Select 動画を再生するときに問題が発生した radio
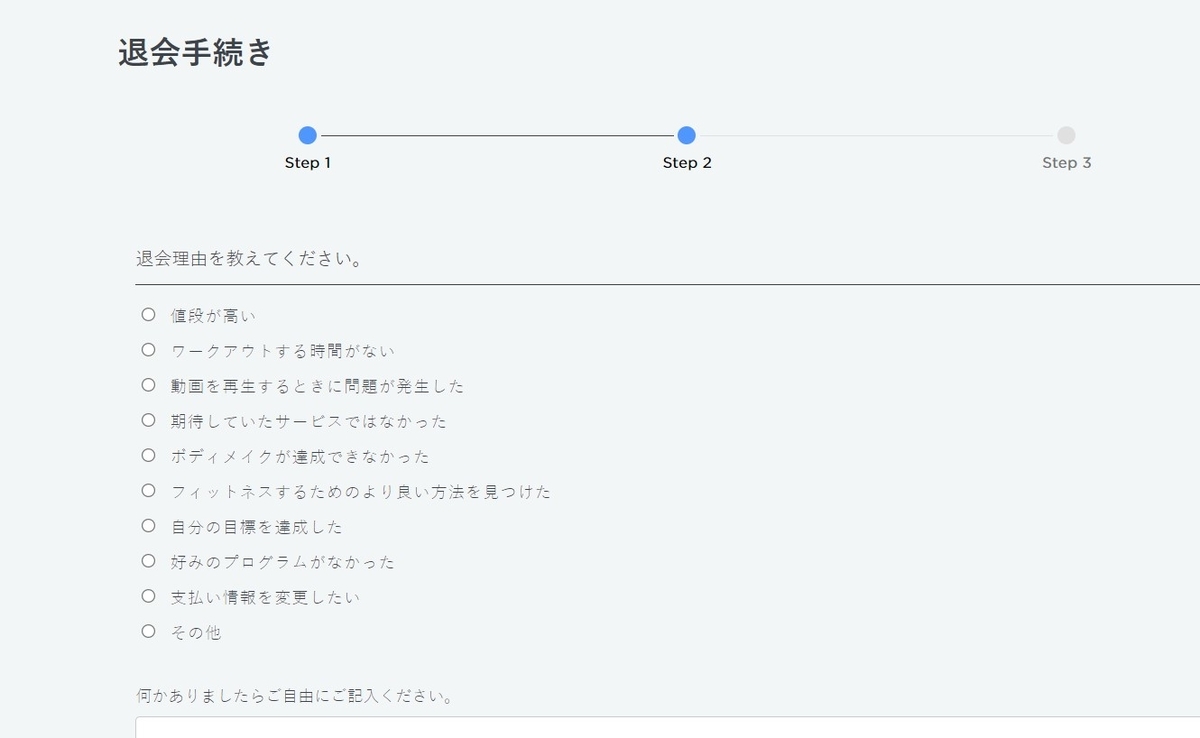The image size is (1200, 738). click(x=148, y=385)
